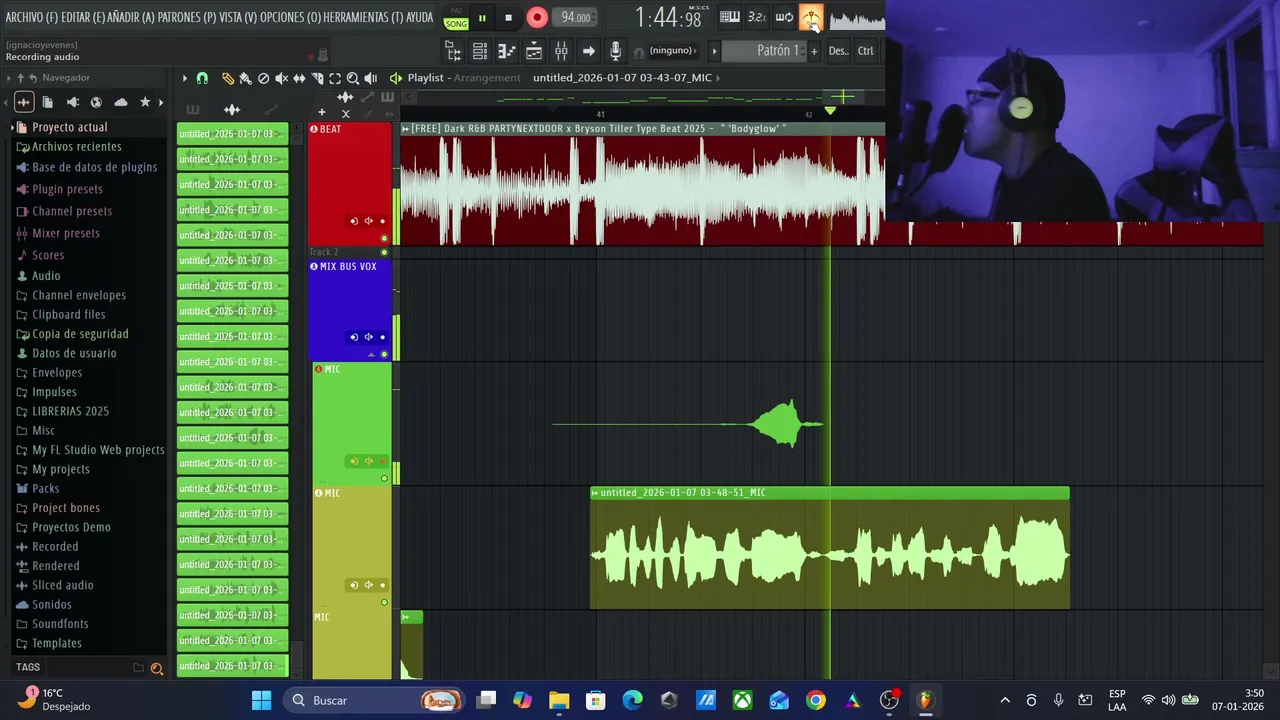Select the slip tool double arrow
This screenshot has height=720, width=1280.
click(x=299, y=78)
